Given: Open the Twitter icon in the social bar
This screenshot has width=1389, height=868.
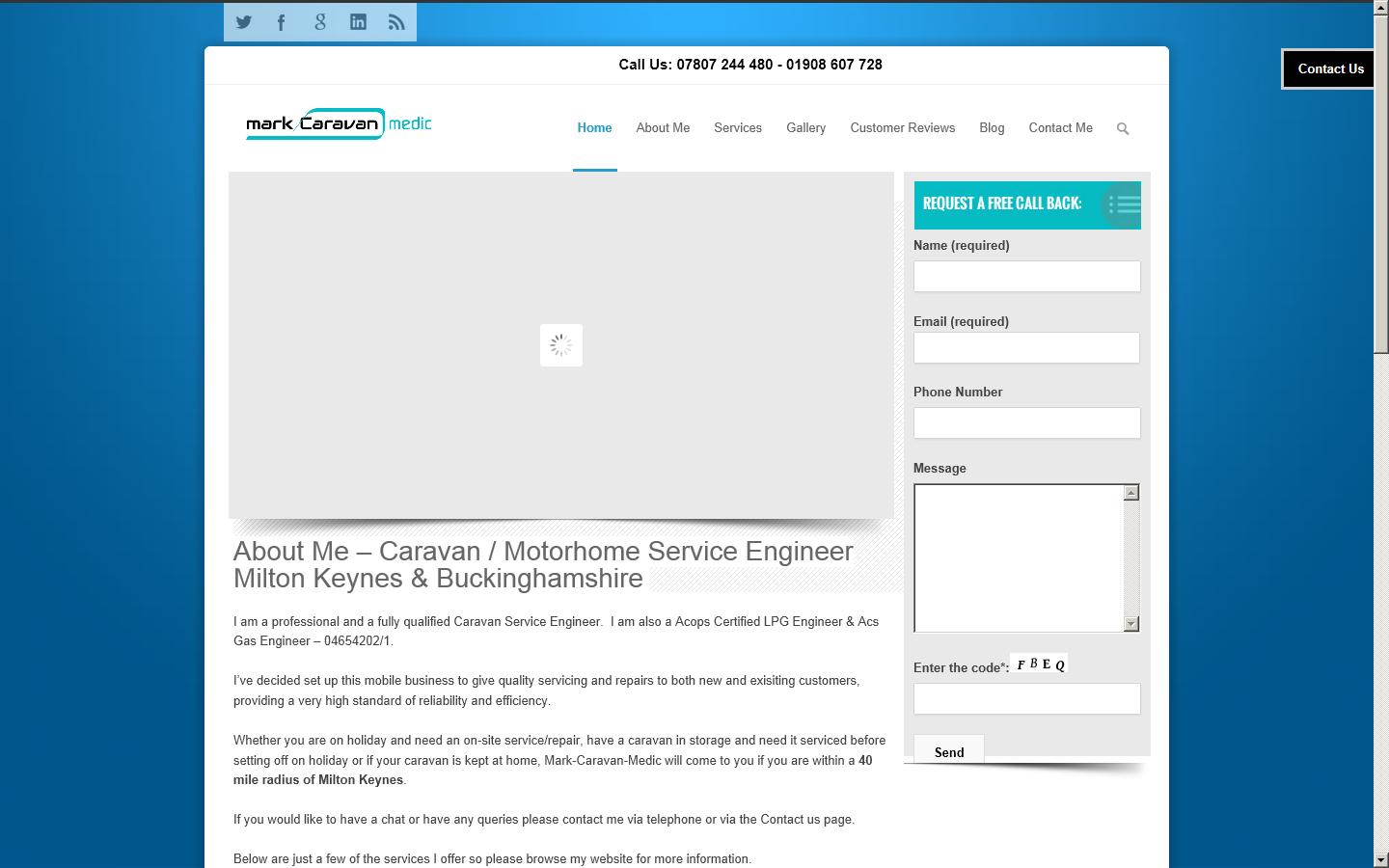Looking at the screenshot, I should [x=243, y=21].
